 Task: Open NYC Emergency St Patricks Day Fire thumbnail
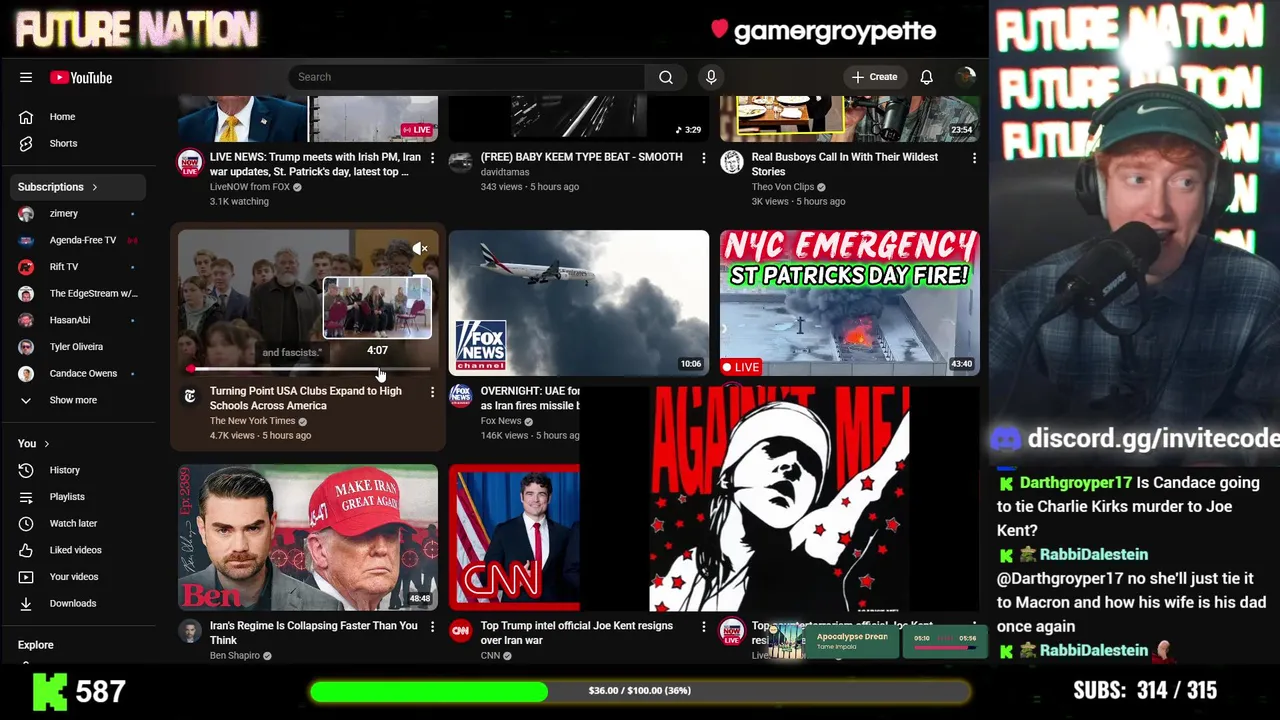click(x=850, y=303)
